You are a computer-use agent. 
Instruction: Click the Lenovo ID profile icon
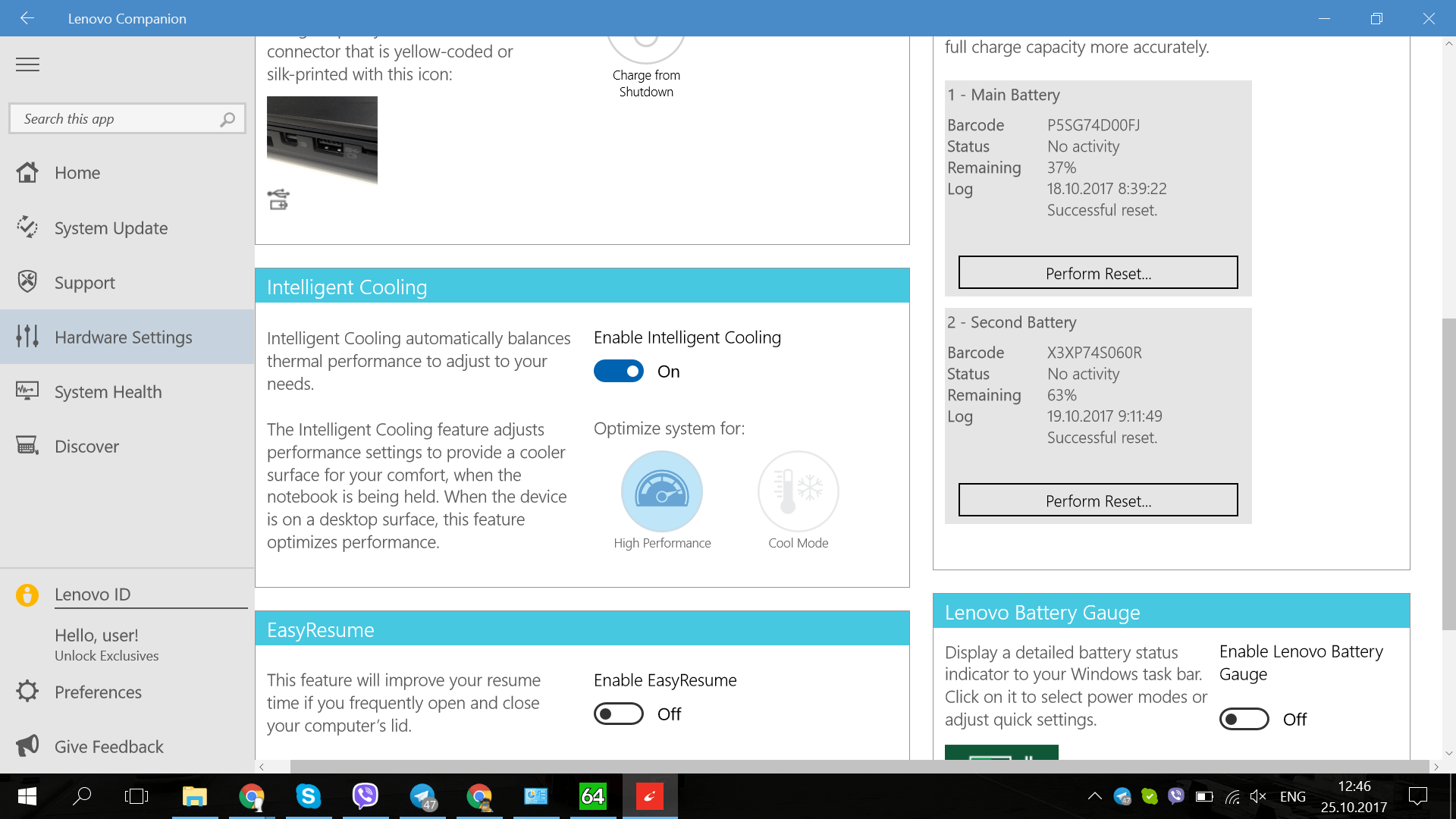click(x=27, y=595)
